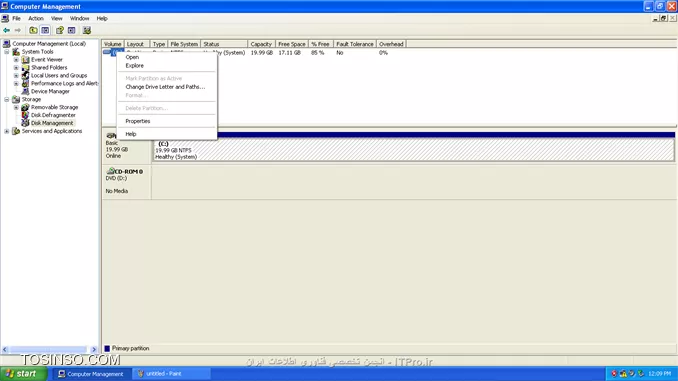This screenshot has width=678, height=381.
Task: Choose Explore from the context menu
Action: (167, 66)
